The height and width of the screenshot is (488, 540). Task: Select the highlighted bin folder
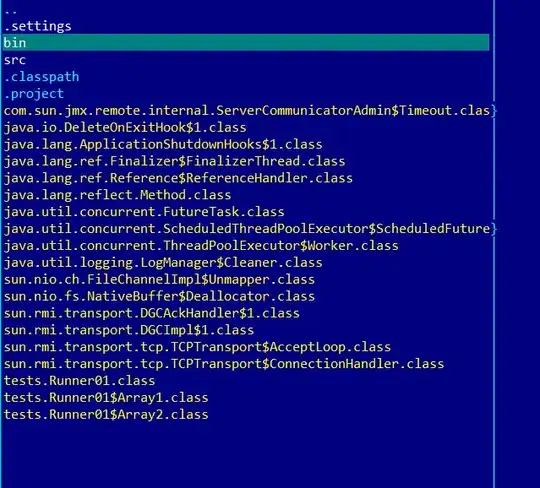pyautogui.click(x=246, y=42)
